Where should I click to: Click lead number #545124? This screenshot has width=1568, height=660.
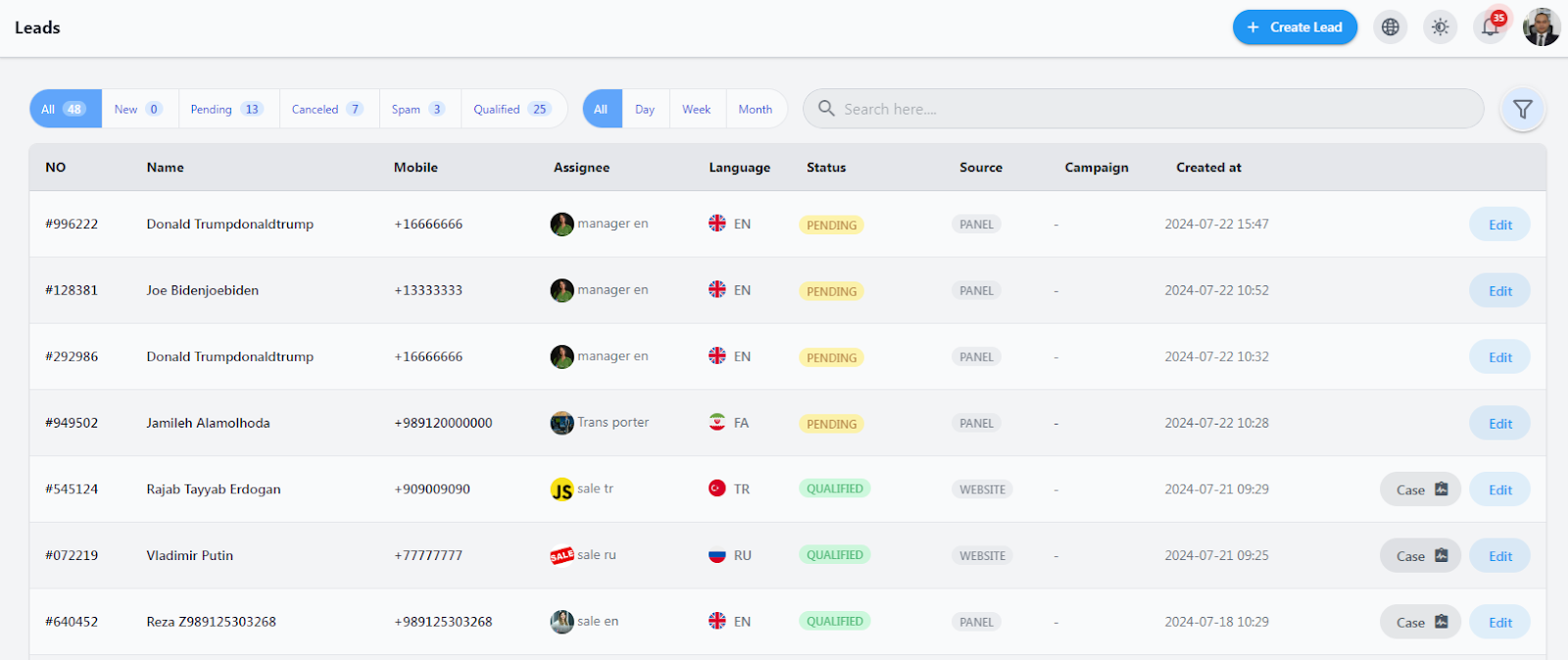(x=72, y=489)
